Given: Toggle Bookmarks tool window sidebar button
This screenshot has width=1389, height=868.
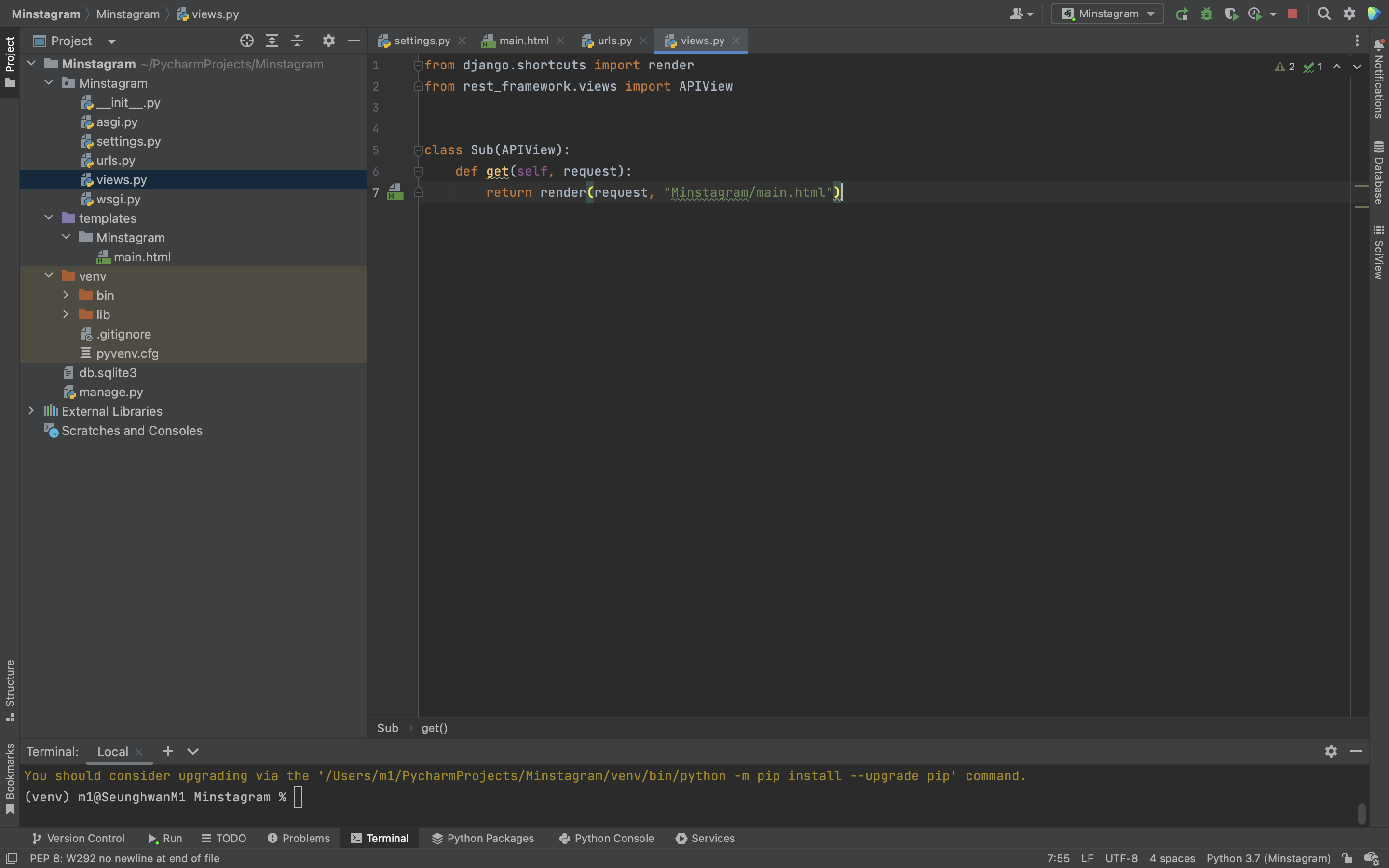Looking at the screenshot, I should [x=10, y=779].
